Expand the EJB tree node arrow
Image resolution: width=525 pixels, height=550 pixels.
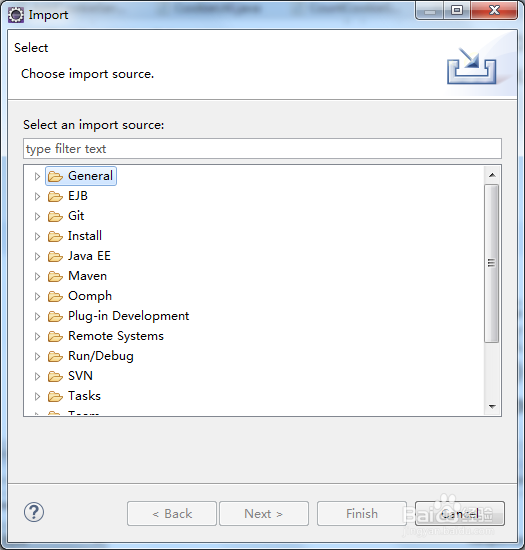37,196
